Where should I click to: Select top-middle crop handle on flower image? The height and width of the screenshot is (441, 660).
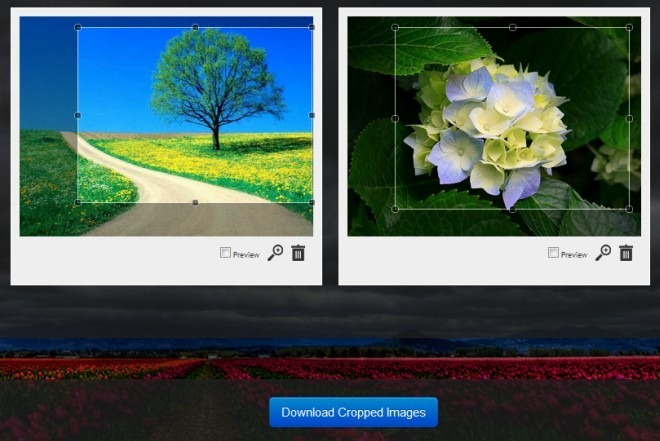512,27
